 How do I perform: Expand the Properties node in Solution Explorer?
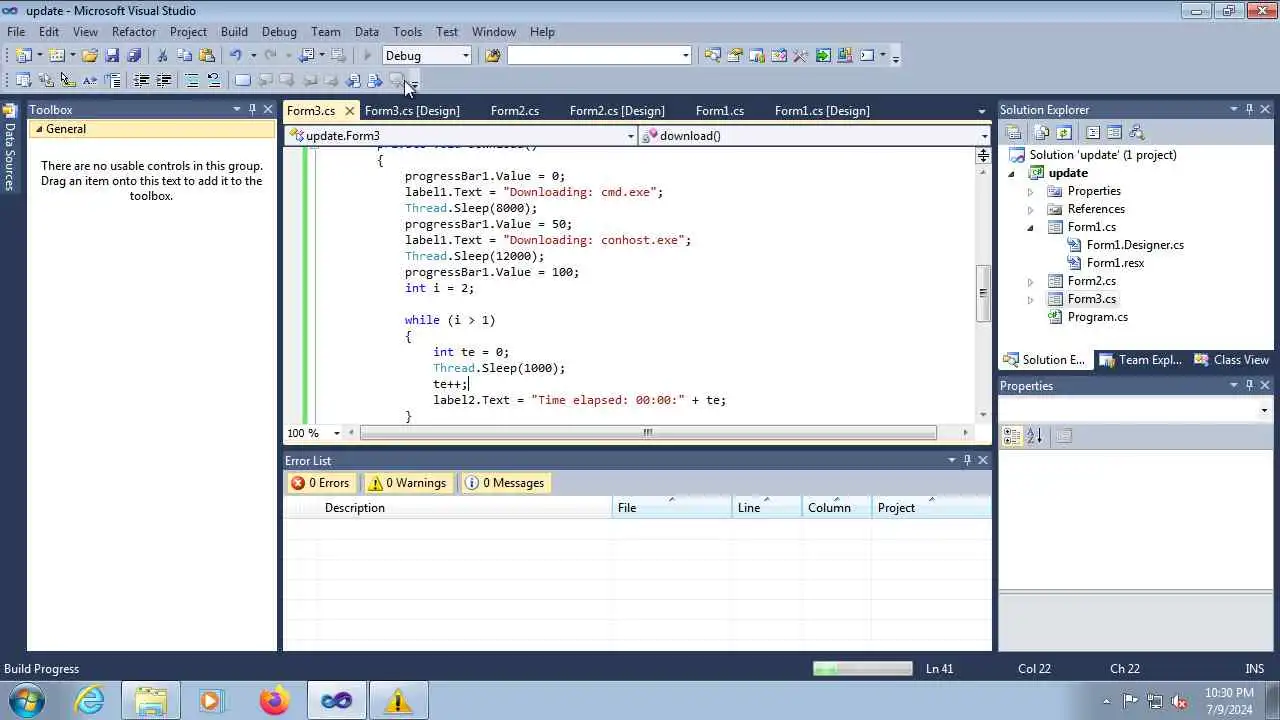point(1031,191)
